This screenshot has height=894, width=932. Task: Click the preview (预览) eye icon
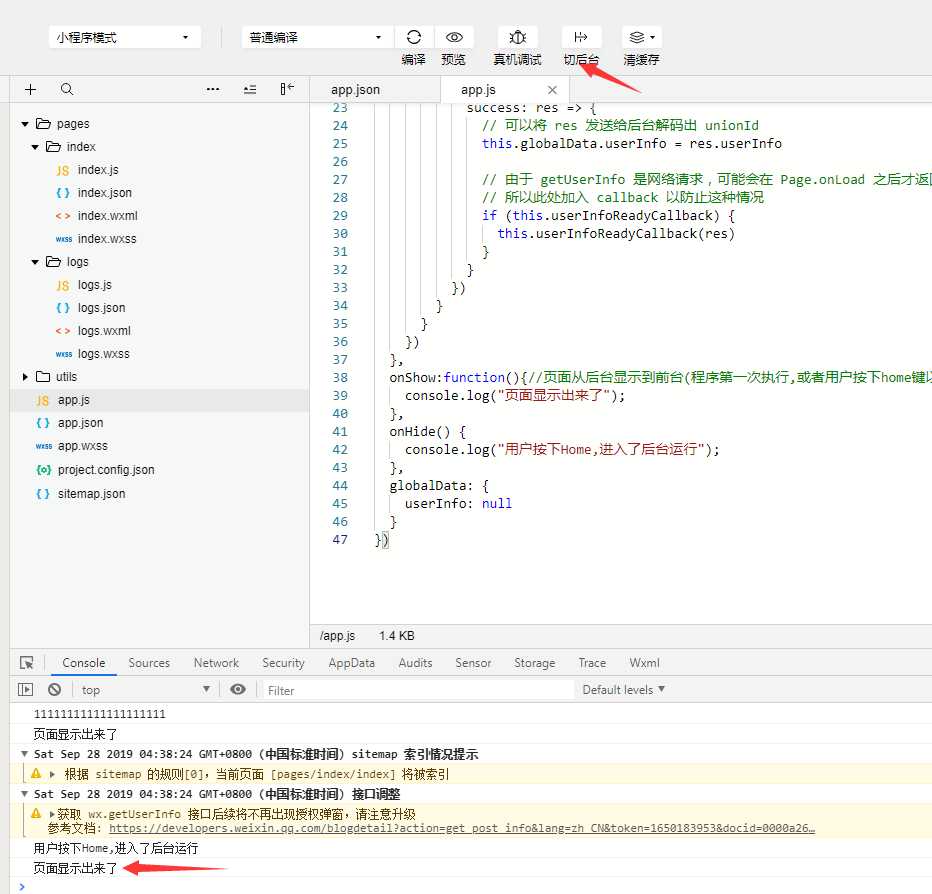tap(454, 37)
